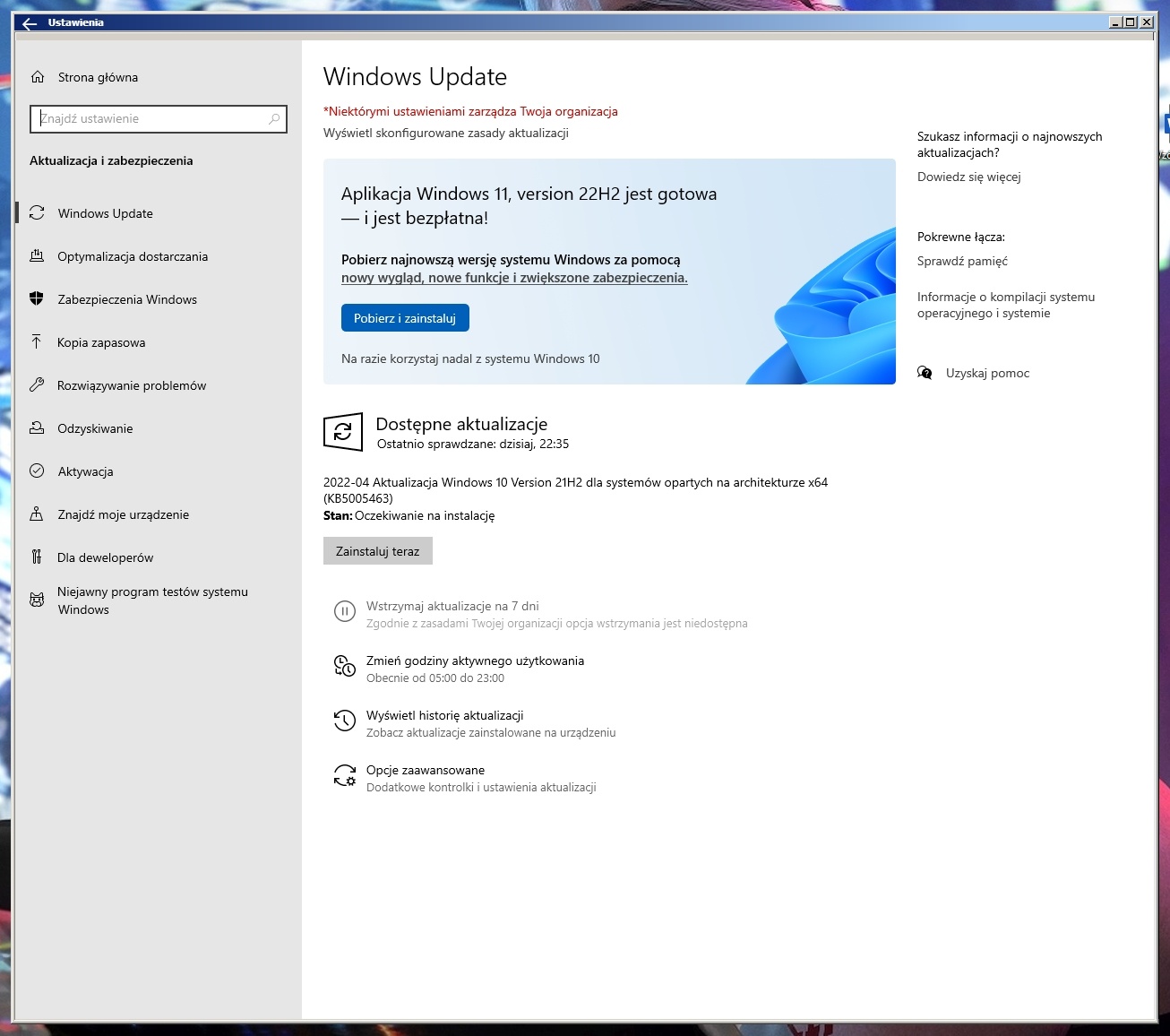Click the Windows Update page heading

point(415,77)
